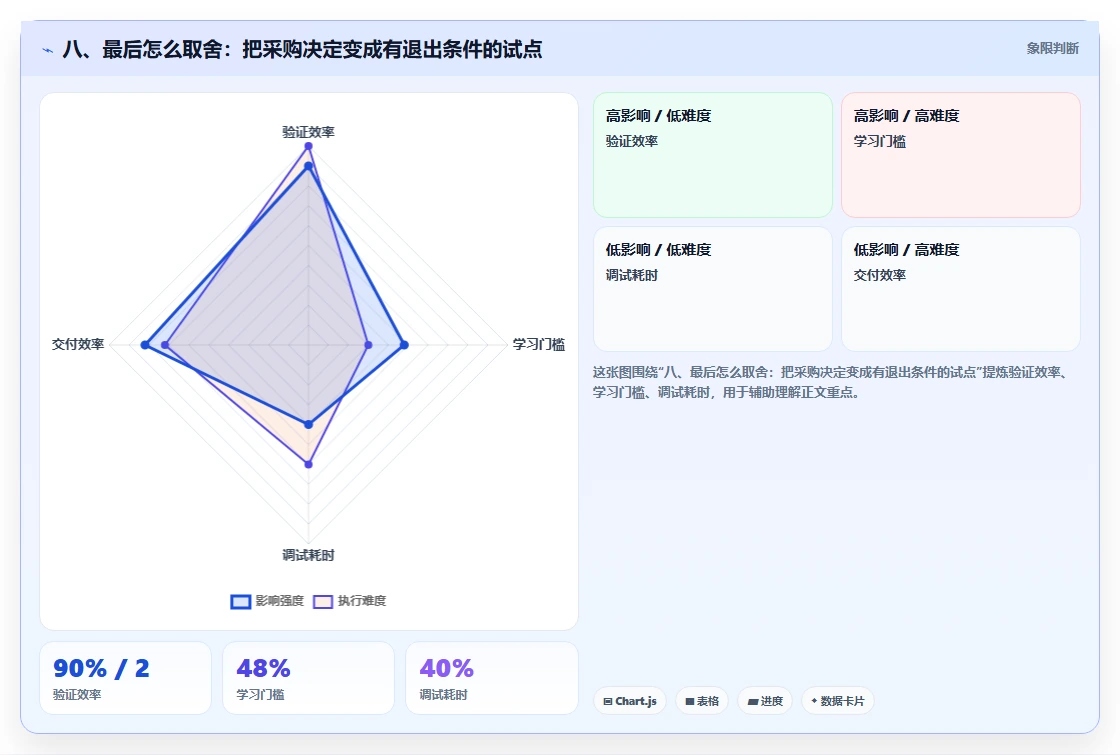The height and width of the screenshot is (755, 1120).
Task: Click the 学习门槛 radar axis label
Action: point(539,344)
